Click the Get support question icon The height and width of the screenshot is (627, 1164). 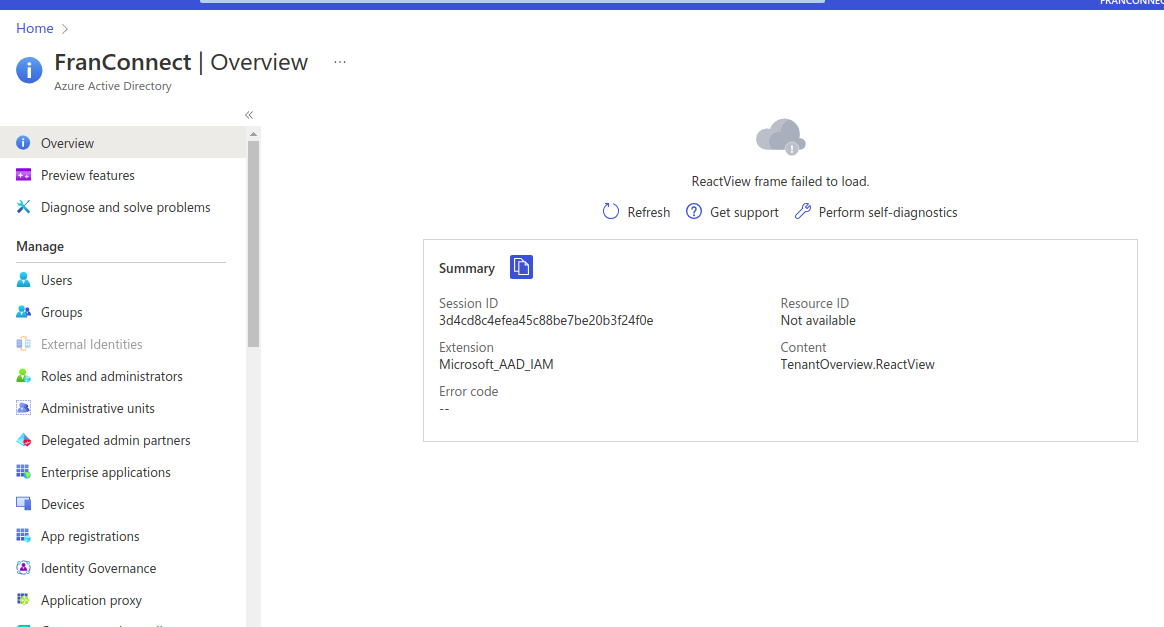click(693, 211)
